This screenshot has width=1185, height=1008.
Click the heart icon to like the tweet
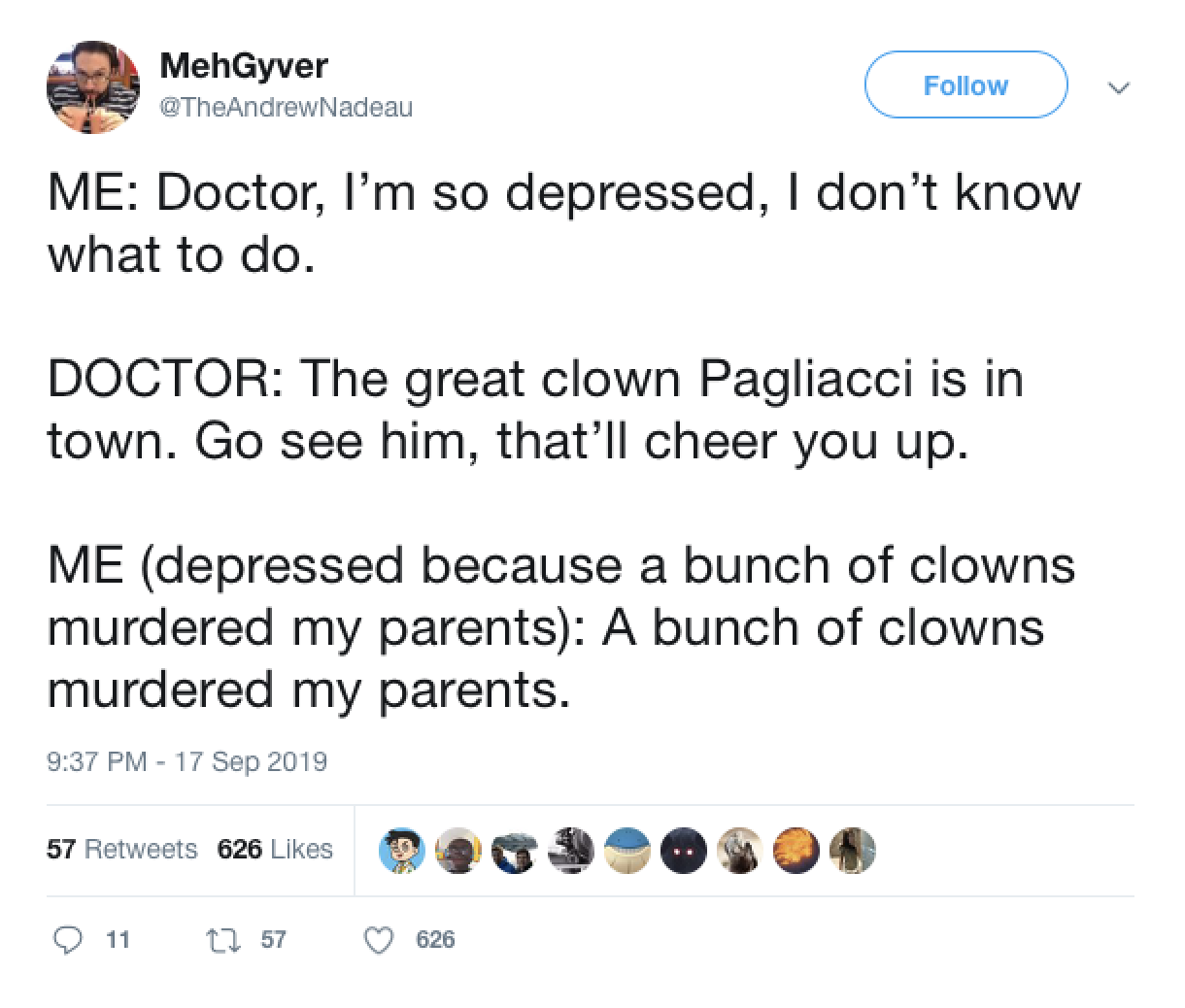point(379,940)
